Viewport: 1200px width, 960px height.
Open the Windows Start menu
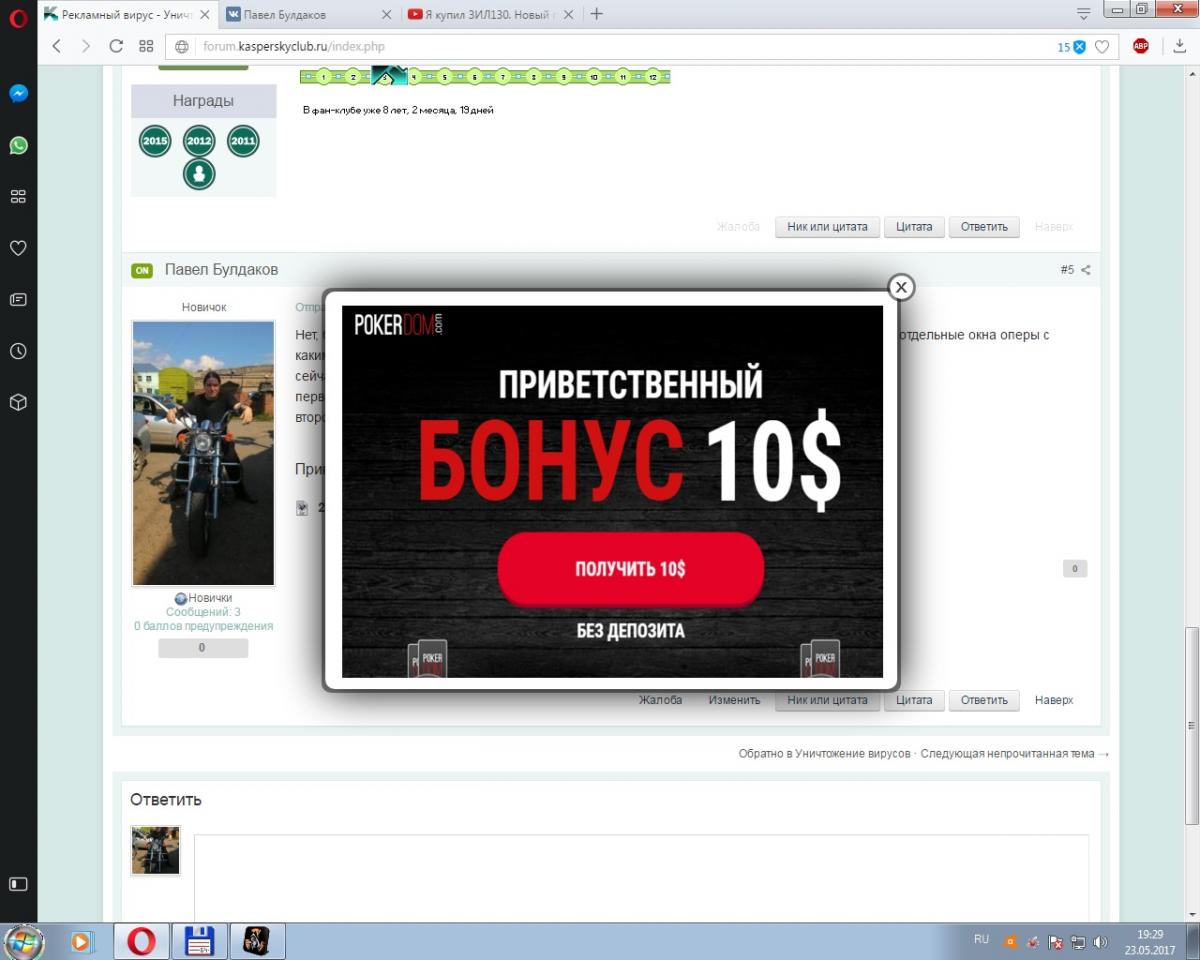(24, 941)
